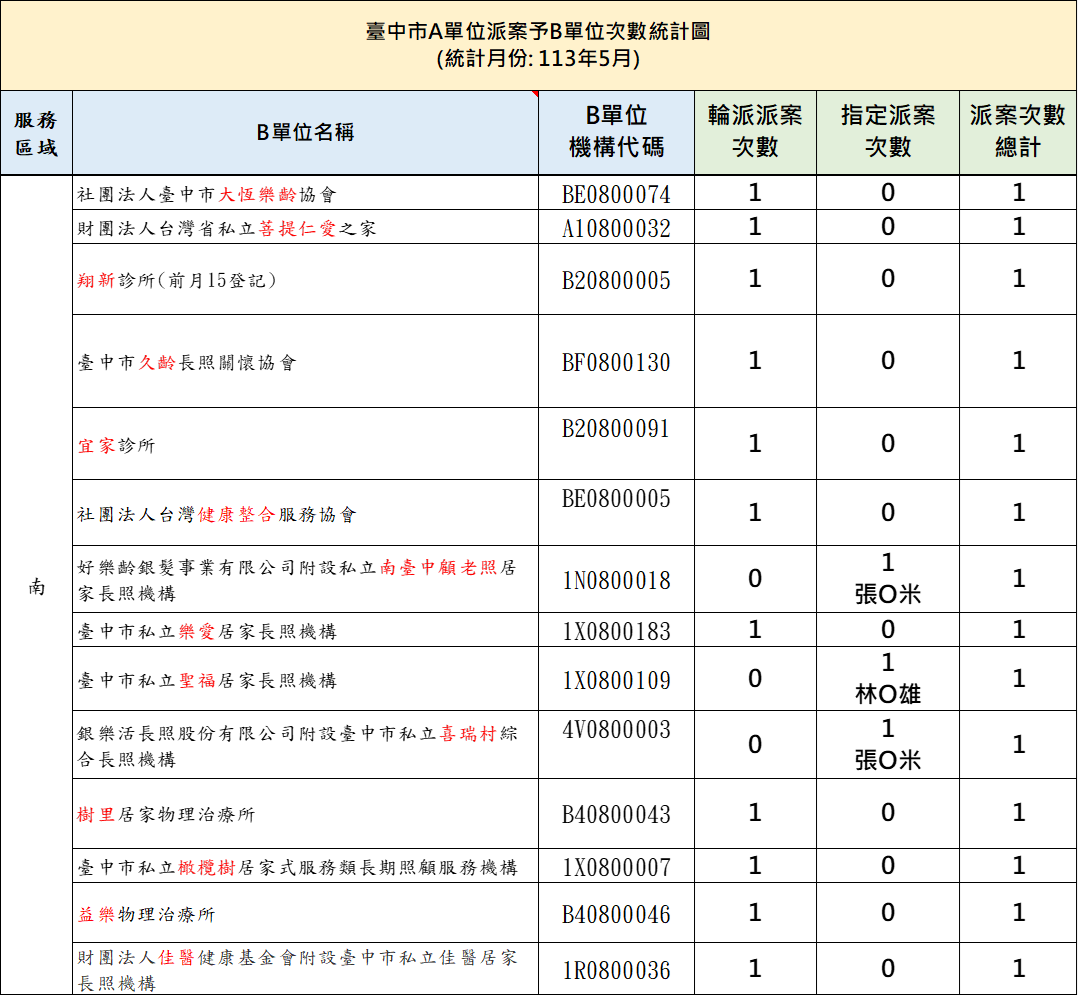Select cell 臺中市私立聖福居家長照機構
Viewport: 1078px width, 996px height.
(x=305, y=679)
